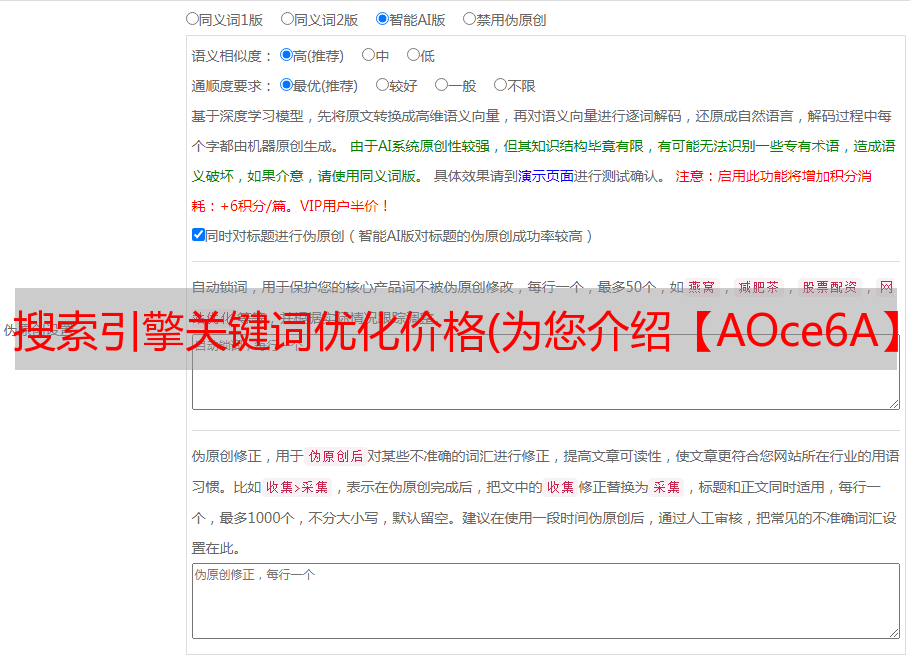This screenshot has width=911, height=658.
Task: Set 语义相似度 to 低
Action: (413, 55)
